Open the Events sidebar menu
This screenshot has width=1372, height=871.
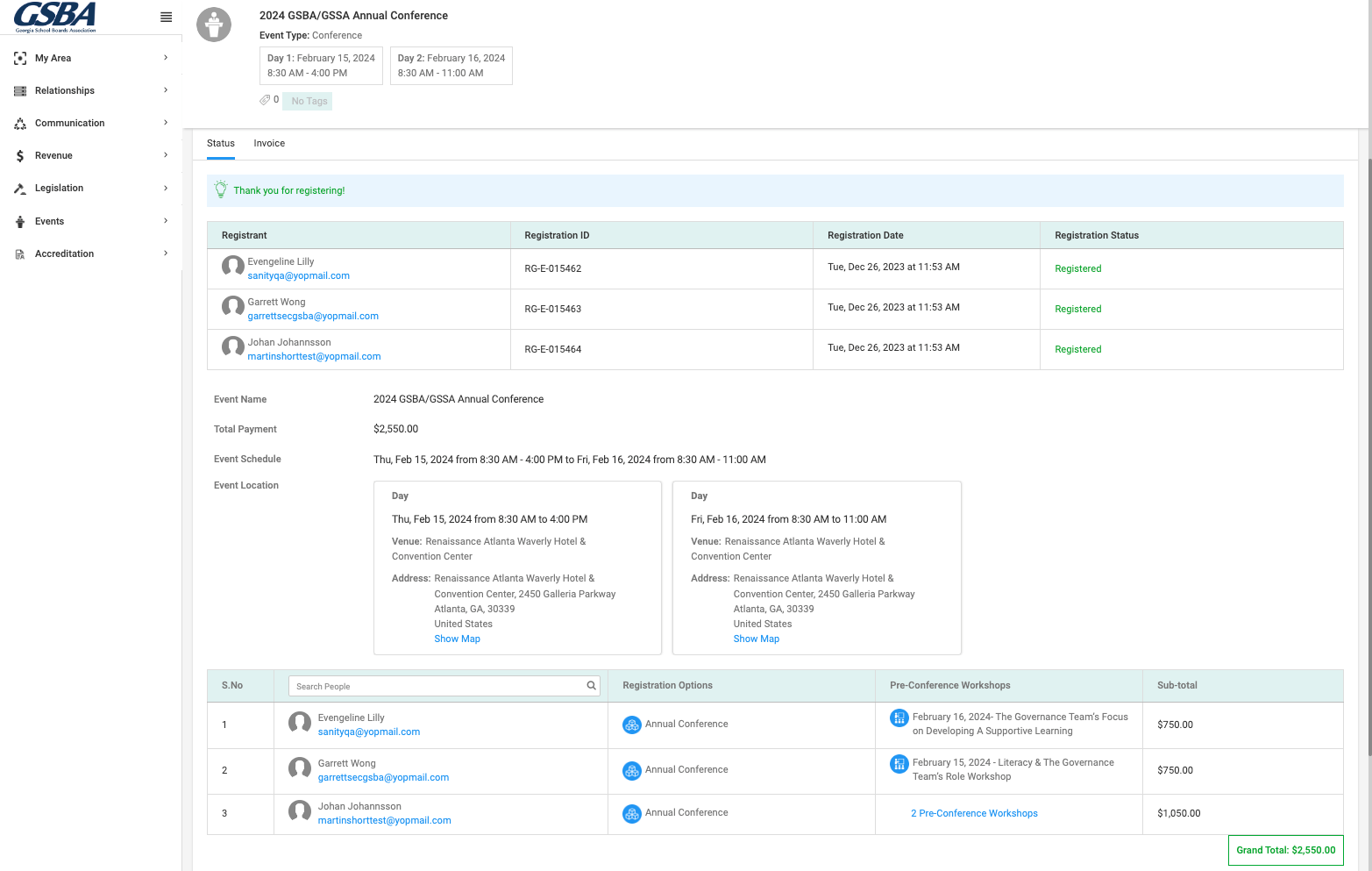coord(91,221)
